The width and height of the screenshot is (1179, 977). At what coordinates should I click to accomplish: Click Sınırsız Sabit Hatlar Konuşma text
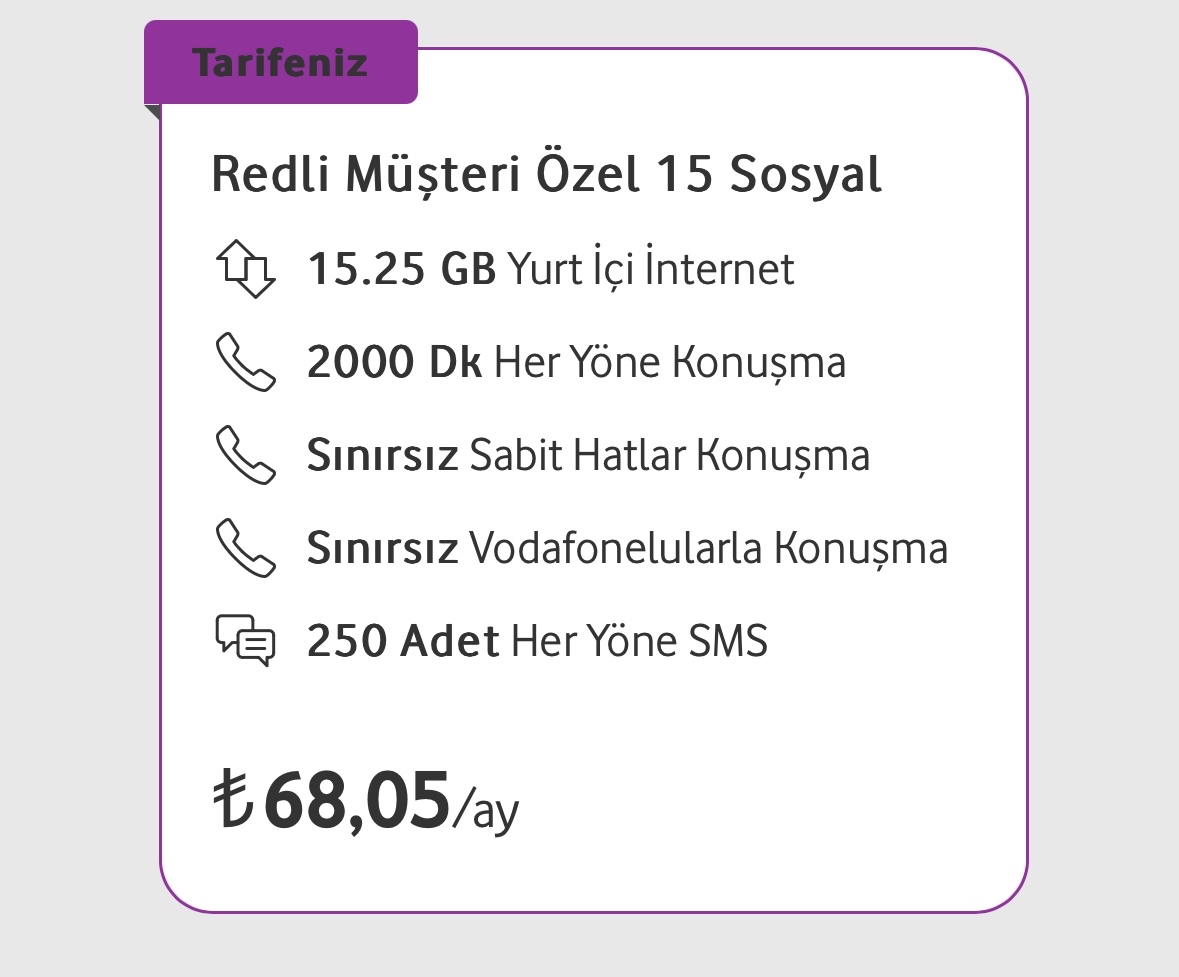589,455
